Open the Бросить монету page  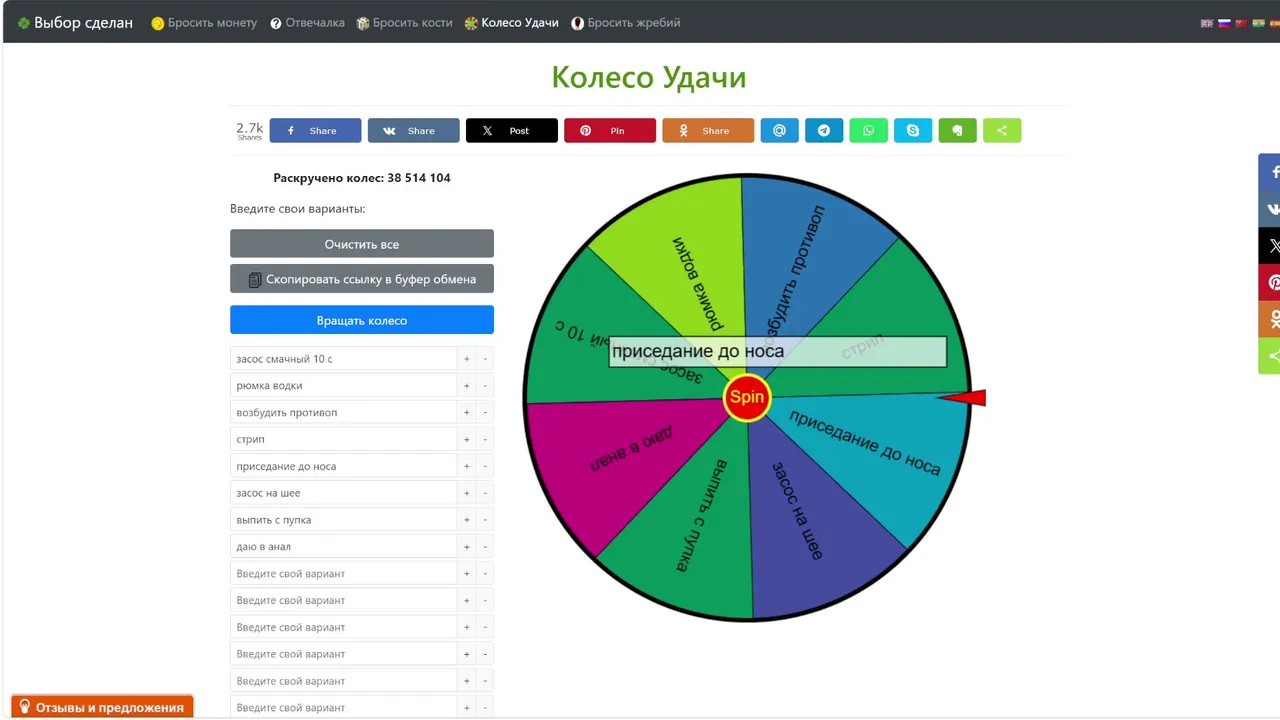click(x=204, y=23)
